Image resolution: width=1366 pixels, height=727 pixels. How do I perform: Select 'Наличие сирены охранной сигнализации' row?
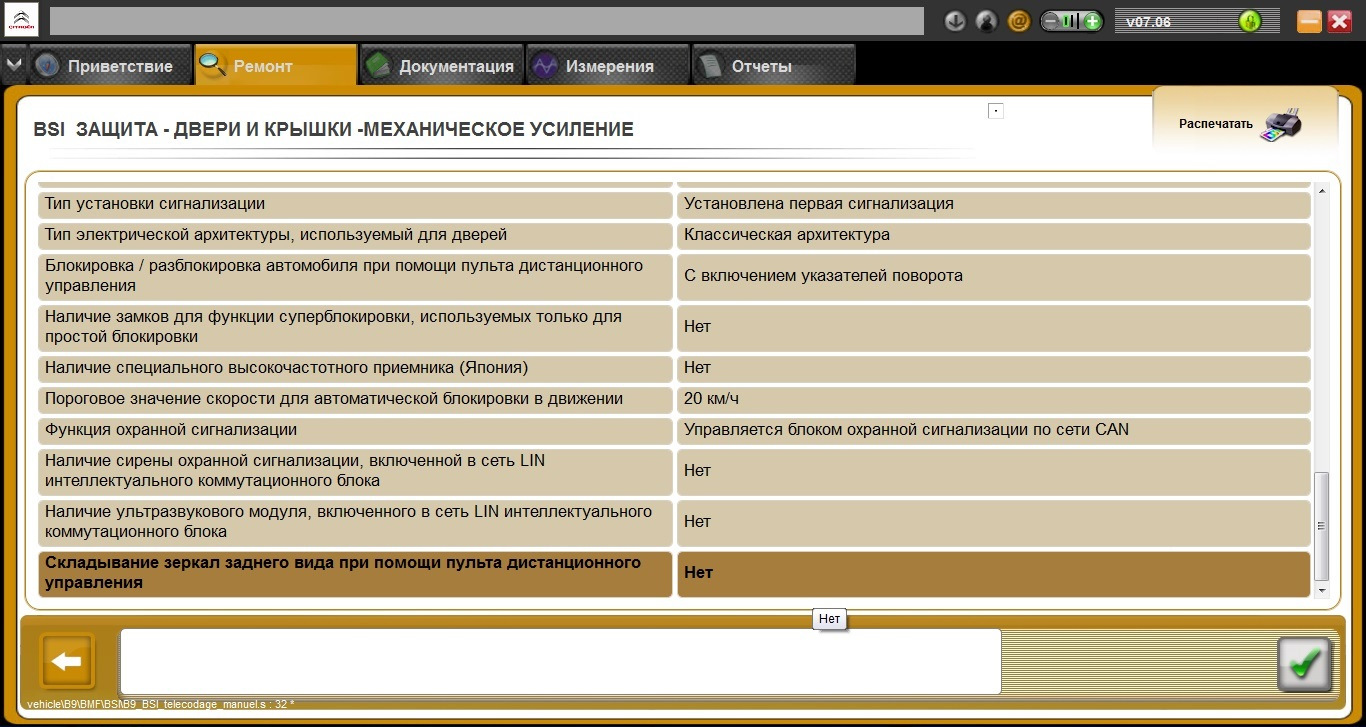(355, 471)
